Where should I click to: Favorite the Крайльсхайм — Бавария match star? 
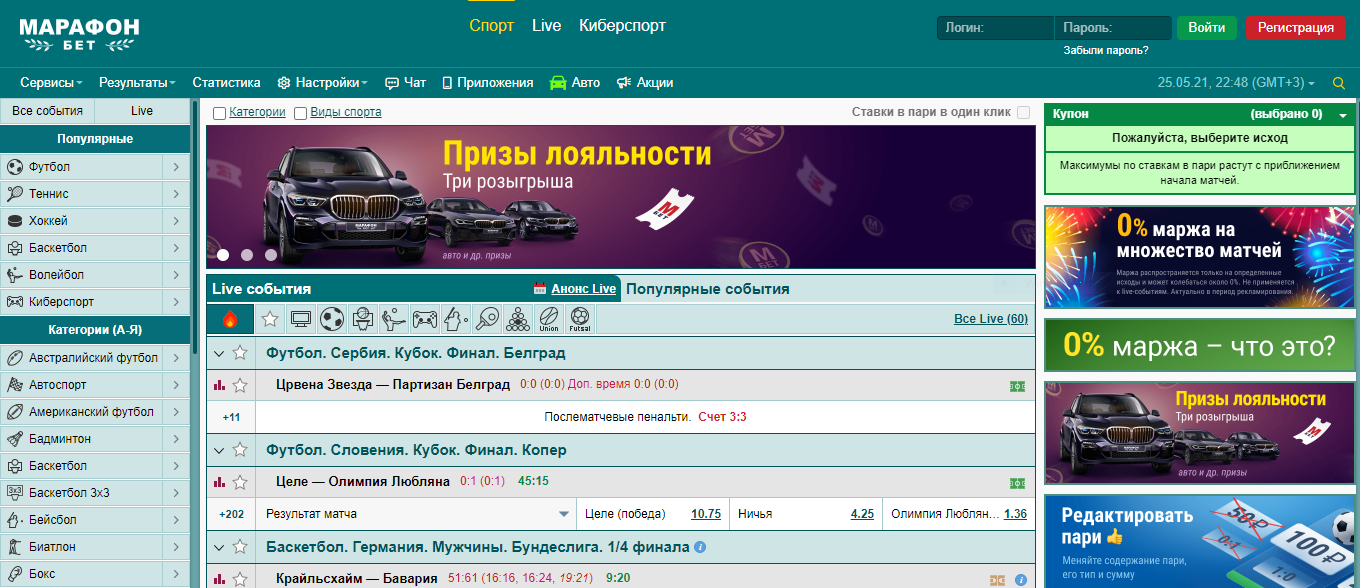(x=240, y=579)
